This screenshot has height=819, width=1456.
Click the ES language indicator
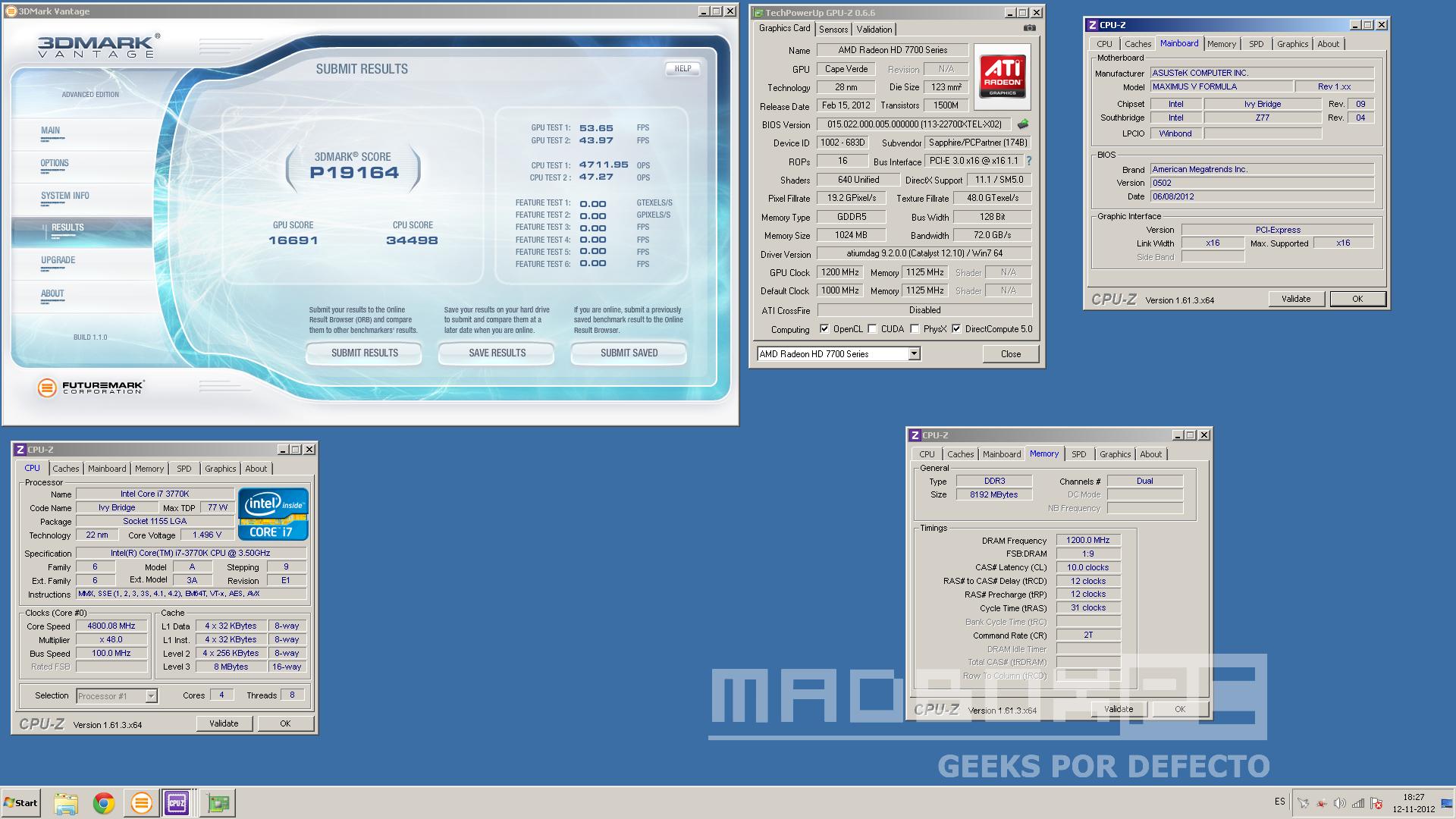[1280, 802]
